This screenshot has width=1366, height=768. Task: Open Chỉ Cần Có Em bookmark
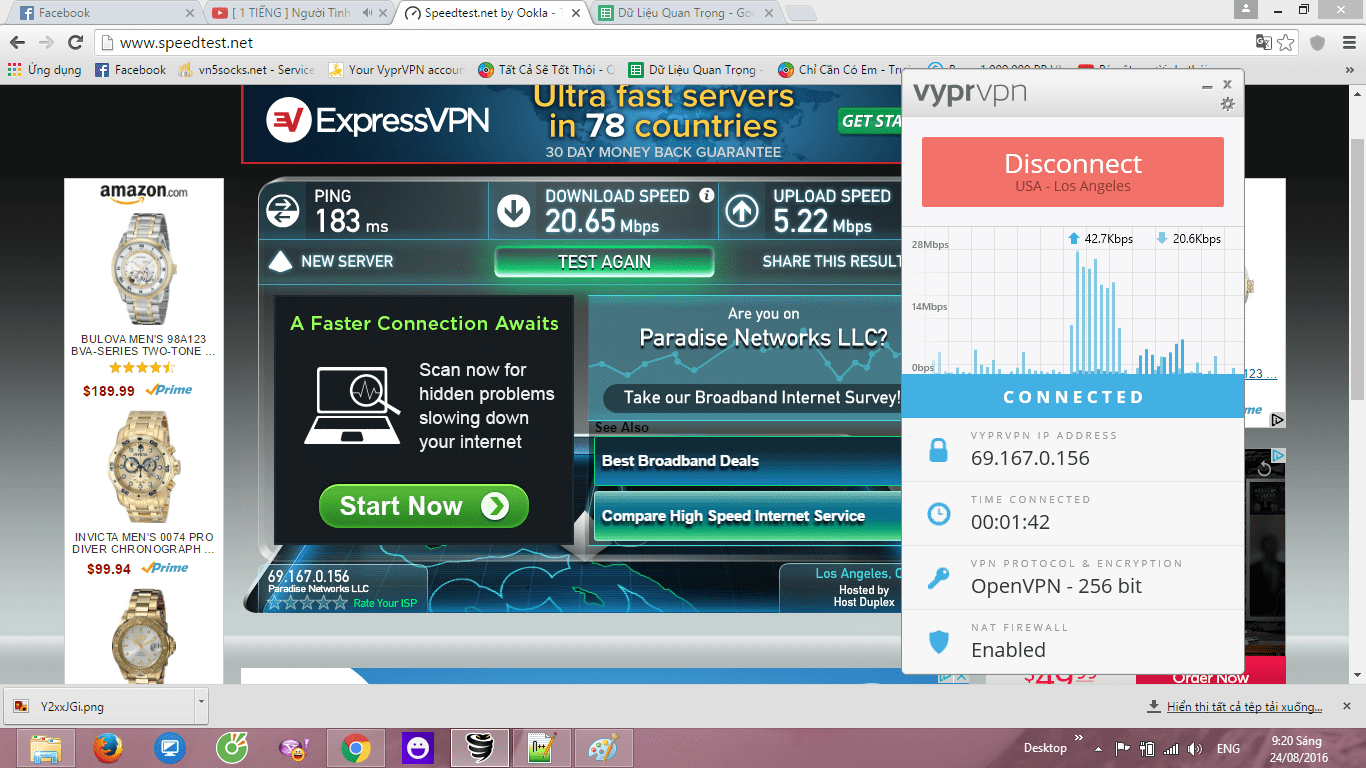coord(846,70)
